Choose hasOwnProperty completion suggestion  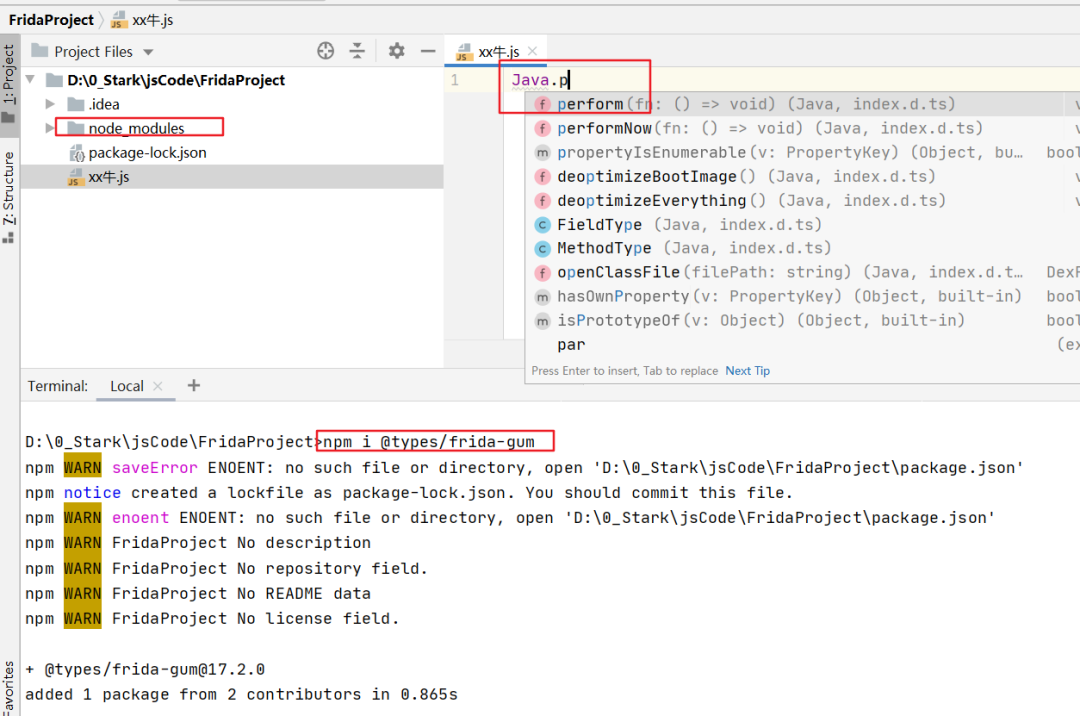[802, 296]
